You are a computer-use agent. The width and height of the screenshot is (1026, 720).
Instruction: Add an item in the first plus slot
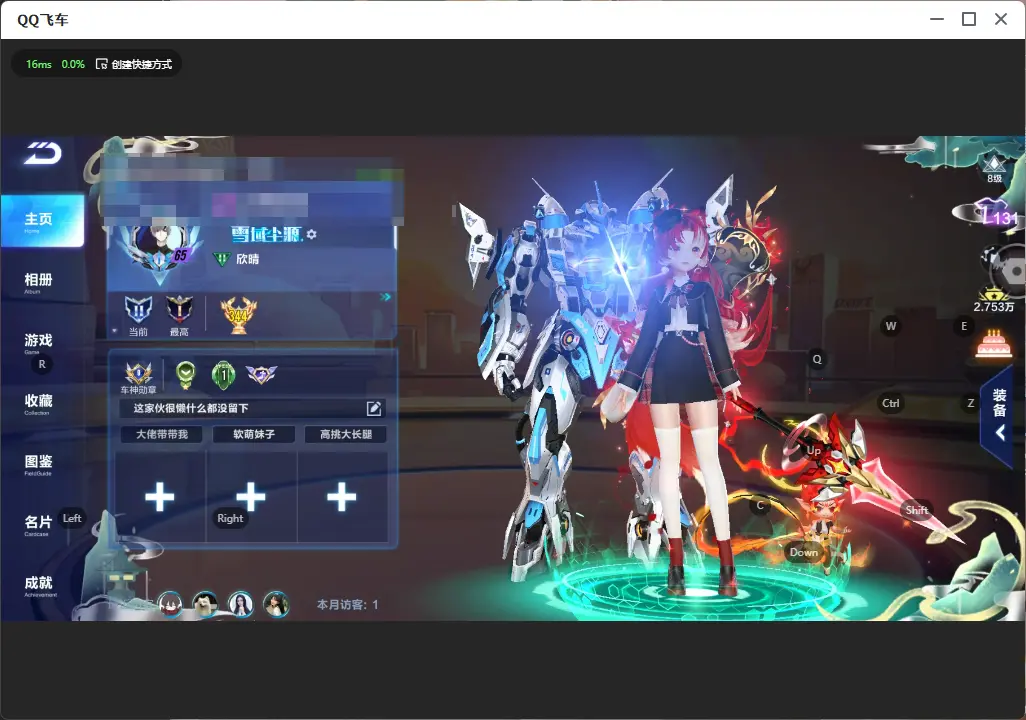[160, 497]
